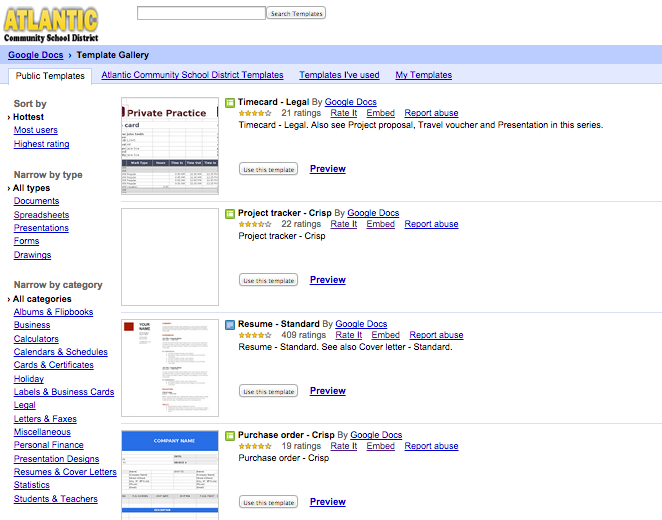The width and height of the screenshot is (662, 520).
Task: Use this template for Timecard - Legal
Action: tap(269, 169)
